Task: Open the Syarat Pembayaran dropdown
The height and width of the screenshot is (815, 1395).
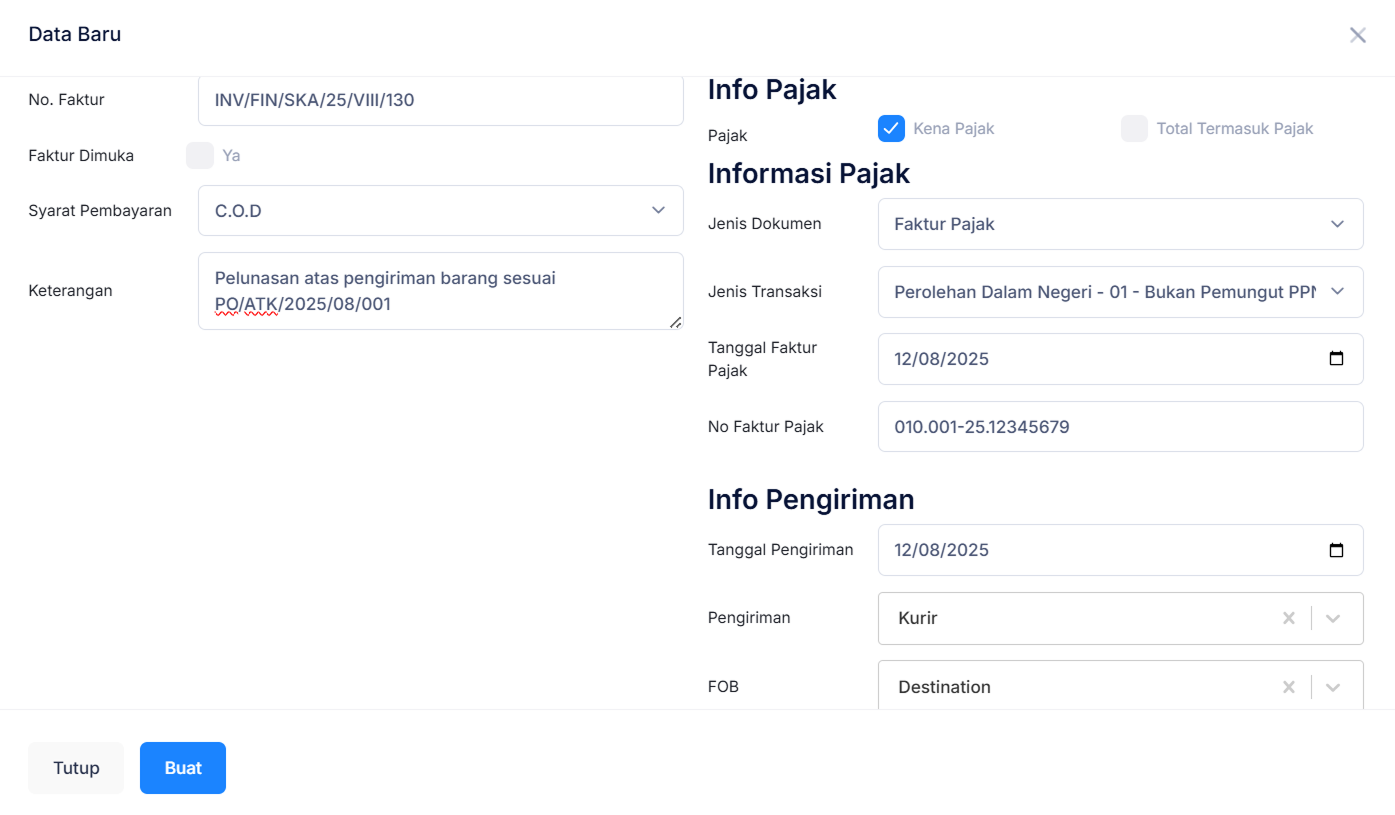Action: tap(658, 210)
